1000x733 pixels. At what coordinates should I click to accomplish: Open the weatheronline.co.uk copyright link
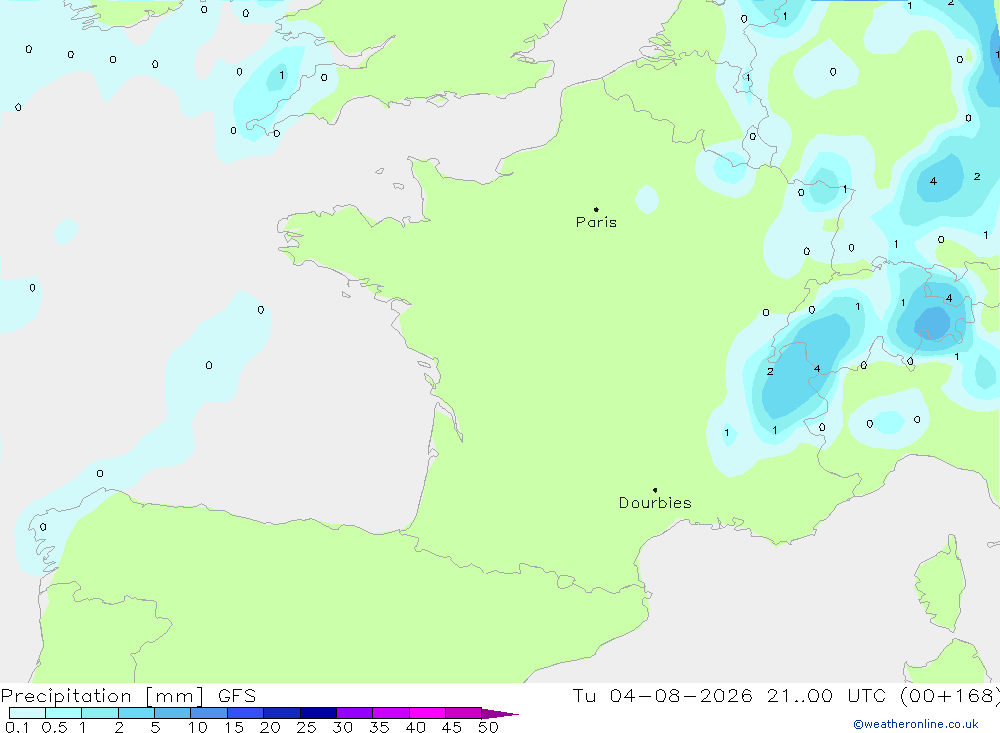coord(916,724)
